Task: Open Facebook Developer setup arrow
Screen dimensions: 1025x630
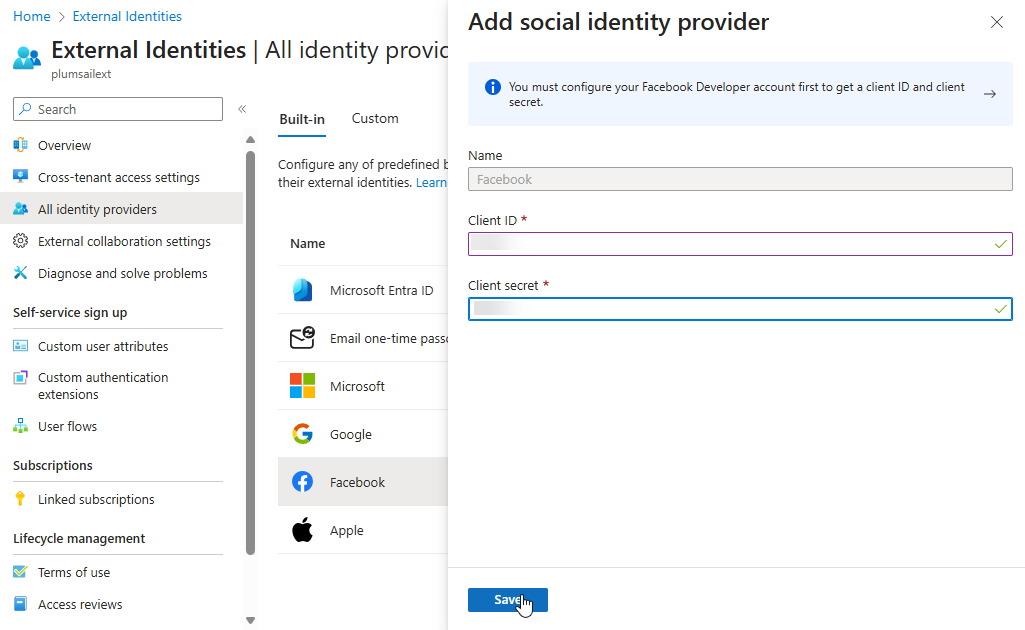Action: click(x=990, y=94)
